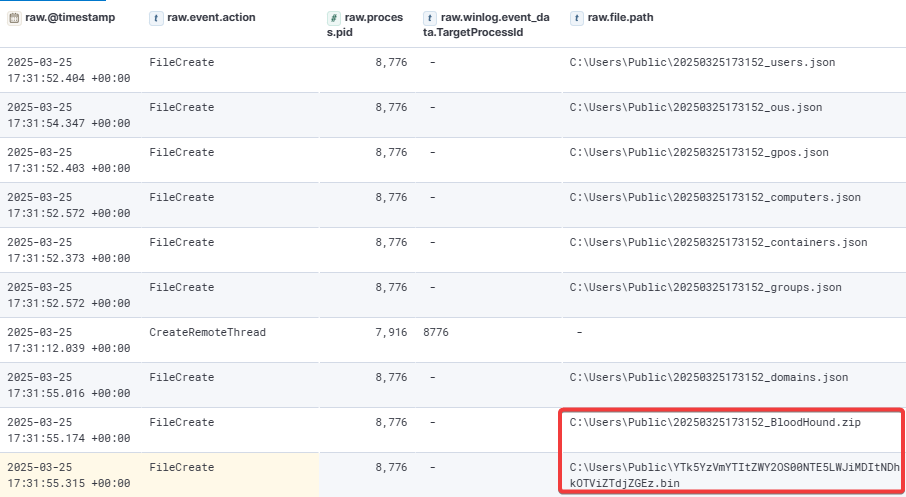Select the raw.process.pid column header
906x497 pixels.
[365, 25]
